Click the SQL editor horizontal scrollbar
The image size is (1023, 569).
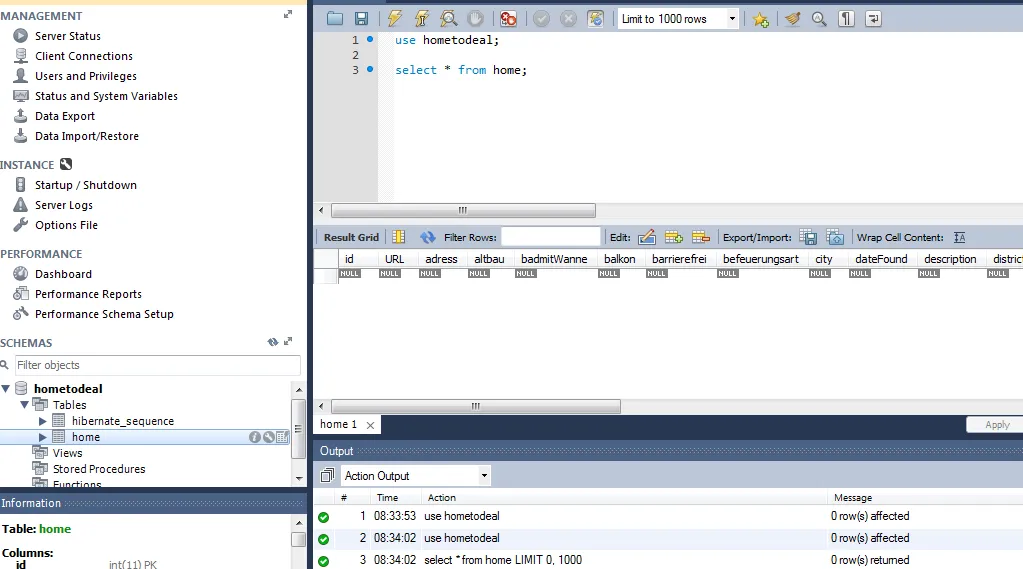click(463, 210)
